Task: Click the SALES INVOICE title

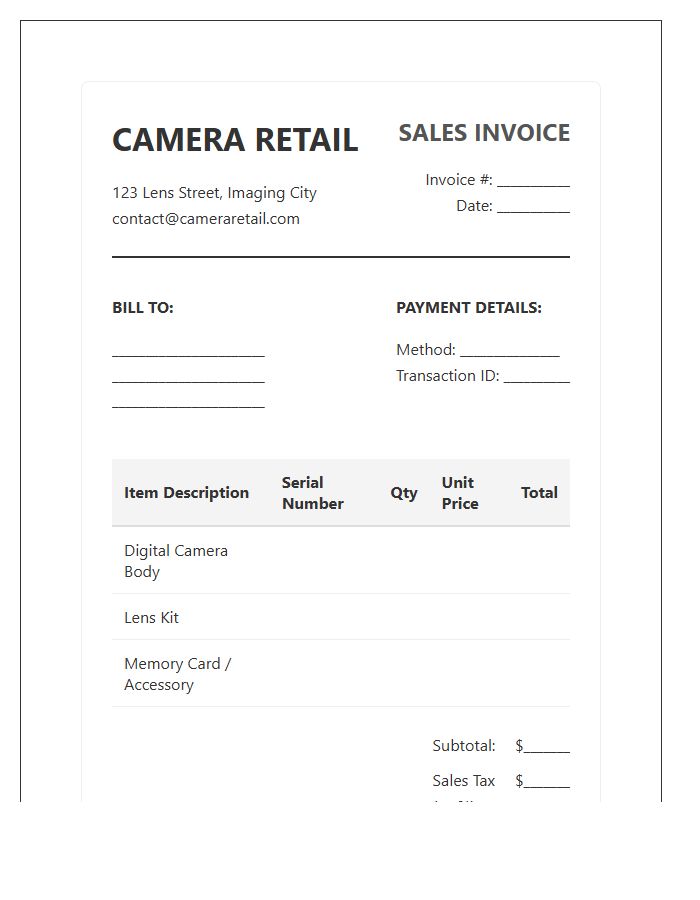Action: pos(484,133)
